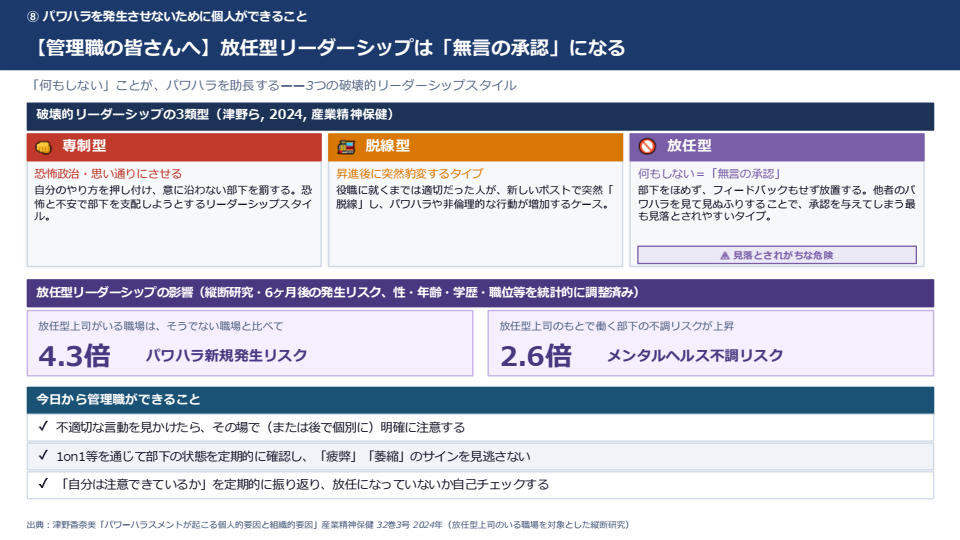Click the メンタルヘルス不調リスク label
960x540 pixels.
(695, 356)
